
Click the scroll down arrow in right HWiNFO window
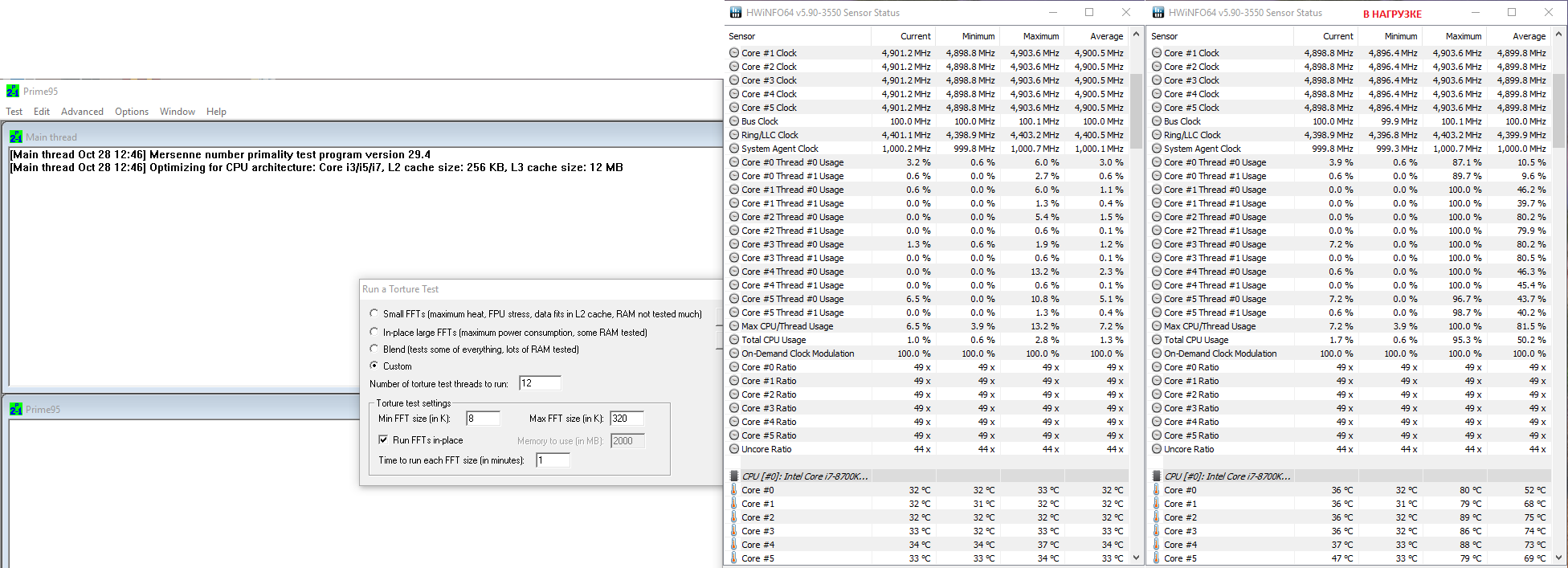coord(1558,557)
